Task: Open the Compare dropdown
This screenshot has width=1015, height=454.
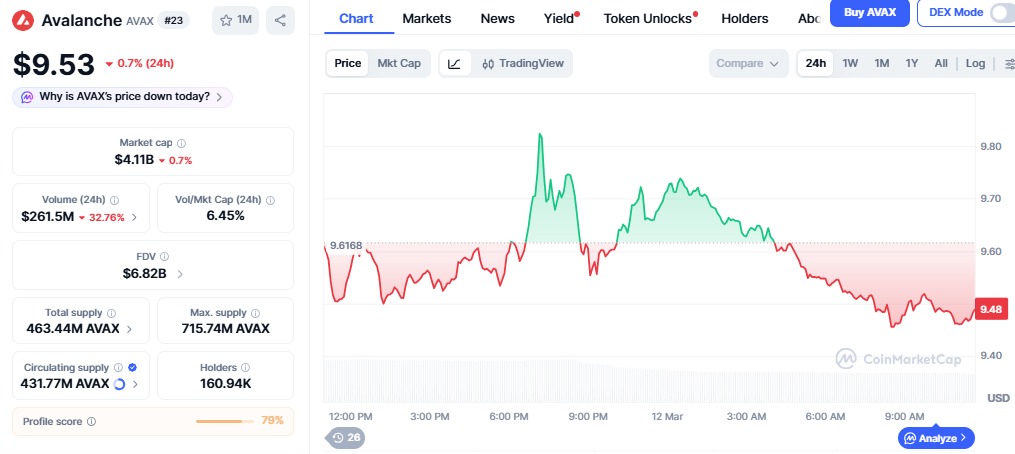Action: tap(747, 64)
